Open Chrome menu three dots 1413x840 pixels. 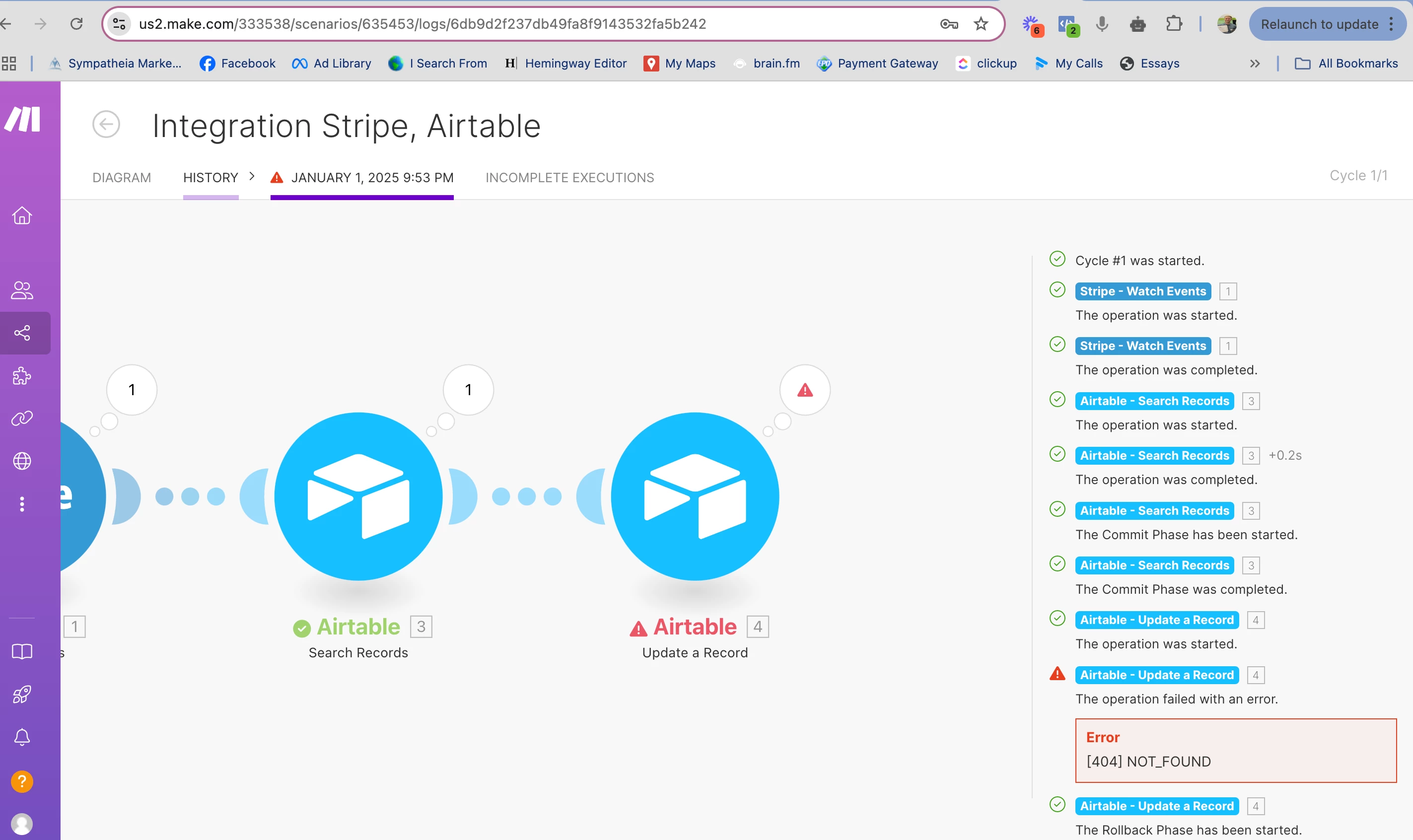click(x=1391, y=24)
